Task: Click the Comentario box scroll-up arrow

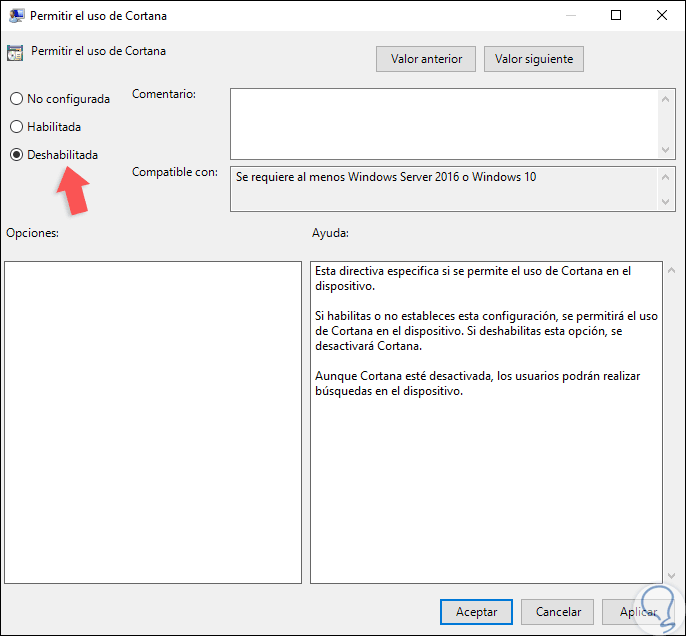Action: pyautogui.click(x=665, y=99)
